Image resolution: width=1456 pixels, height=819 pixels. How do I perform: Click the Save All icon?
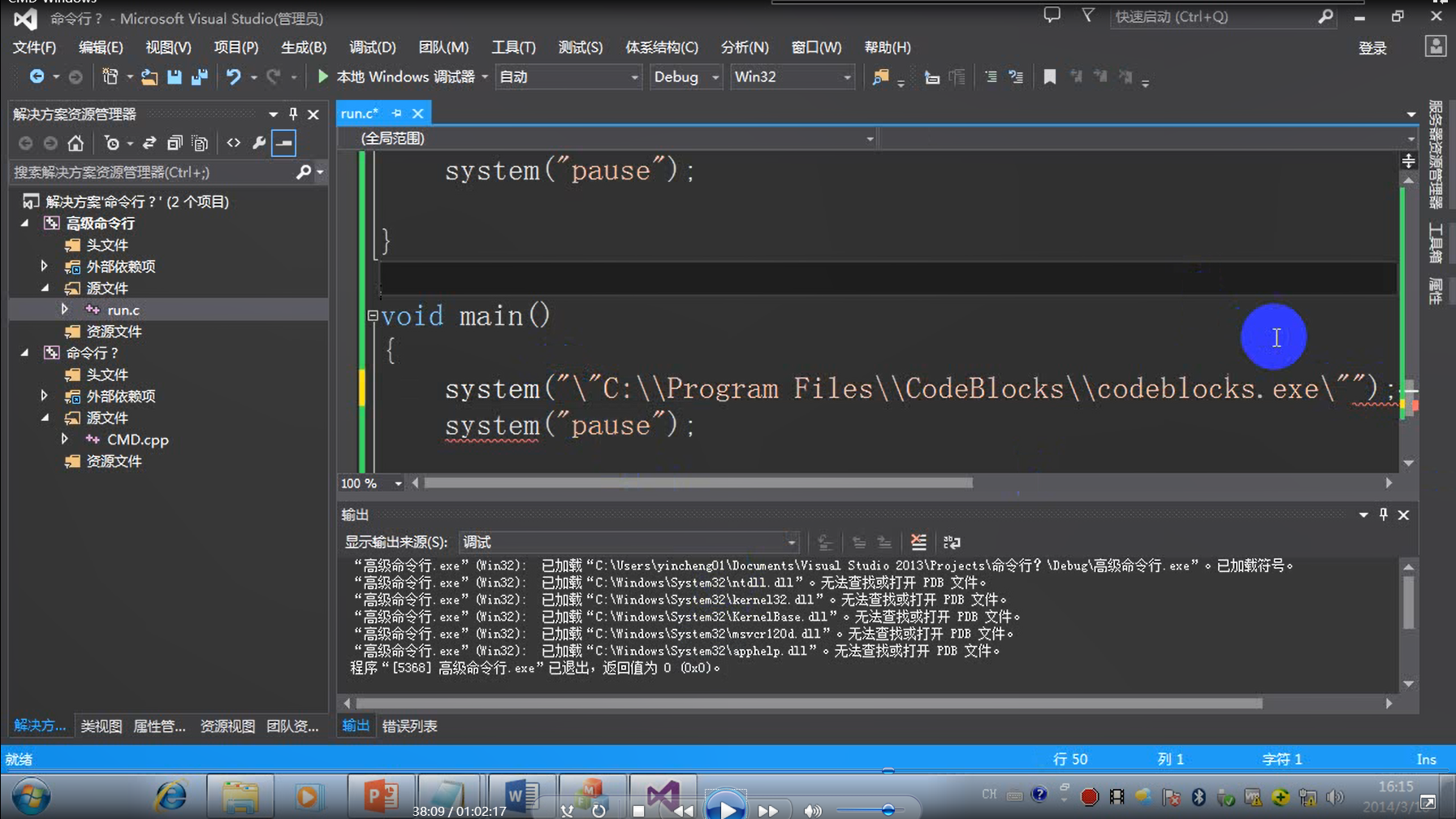pos(199,76)
